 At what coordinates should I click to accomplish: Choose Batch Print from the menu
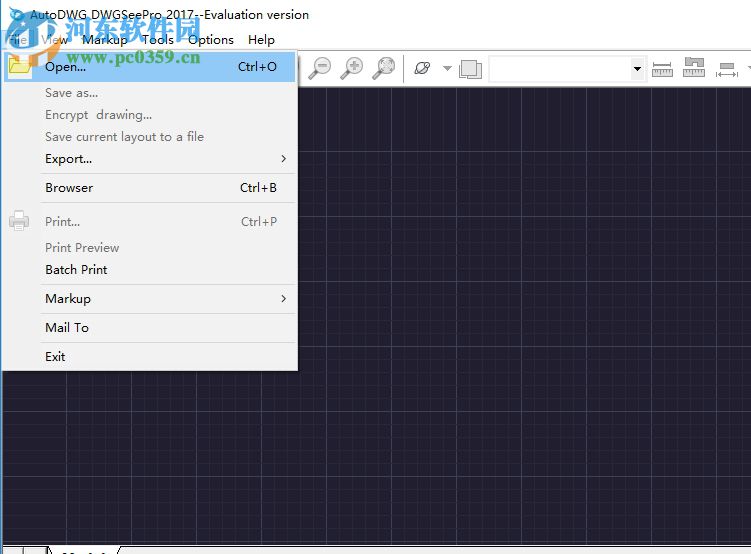(x=149, y=270)
